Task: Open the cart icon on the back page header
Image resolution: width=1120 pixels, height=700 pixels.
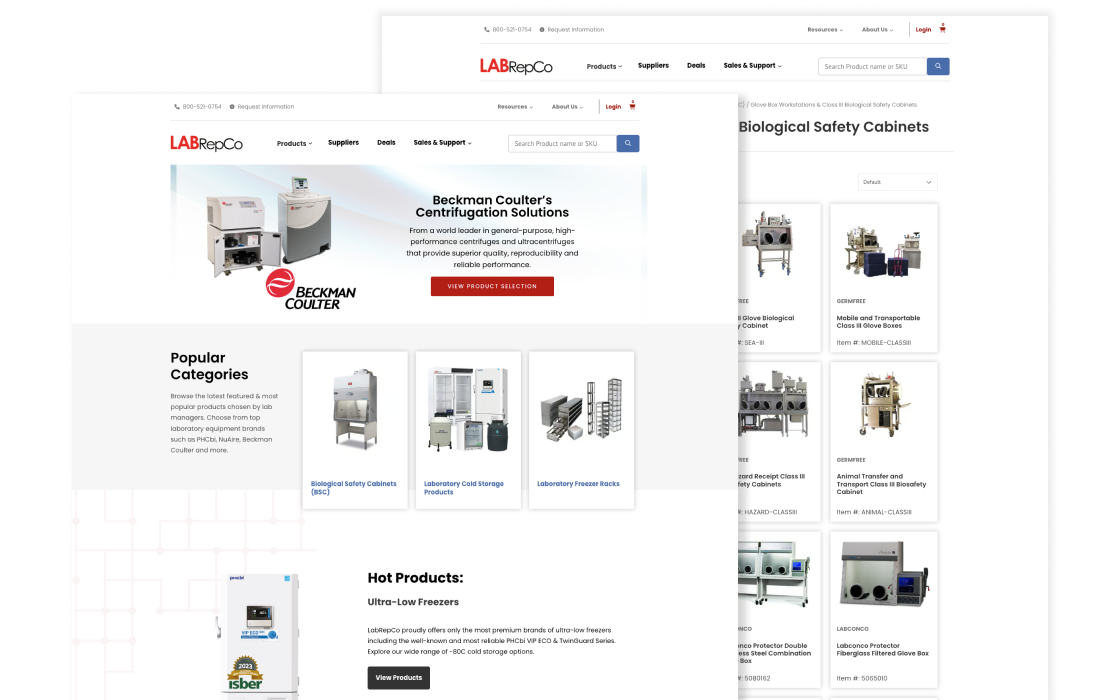Action: click(942, 28)
